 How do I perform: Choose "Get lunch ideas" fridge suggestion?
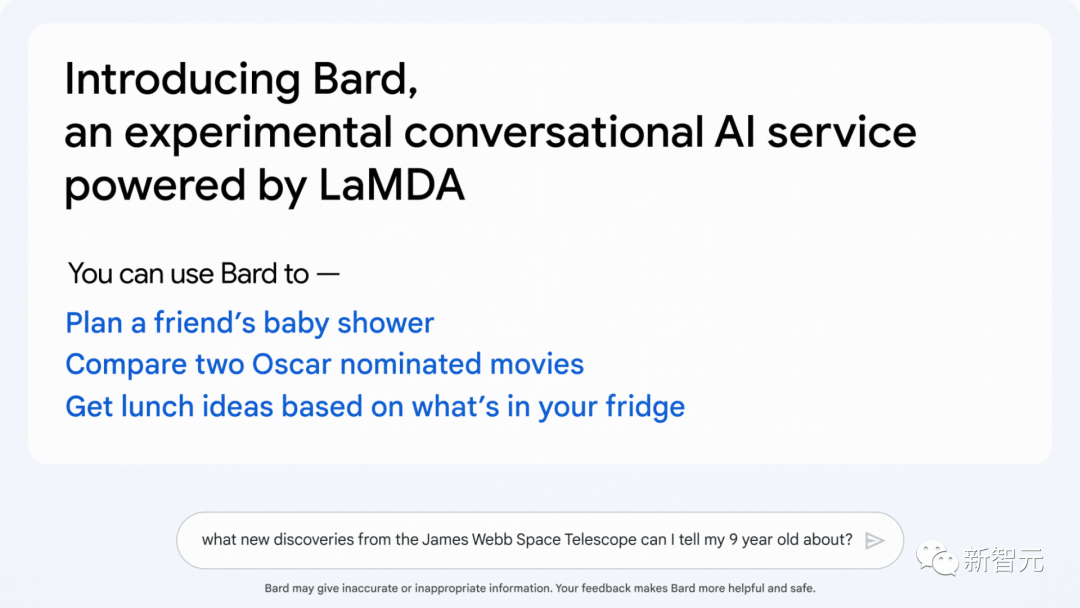[x=375, y=407]
